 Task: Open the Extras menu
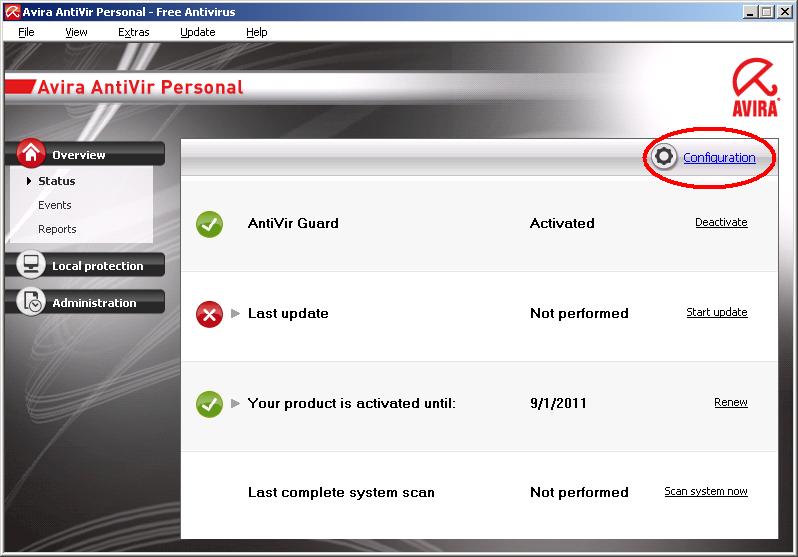coord(133,32)
